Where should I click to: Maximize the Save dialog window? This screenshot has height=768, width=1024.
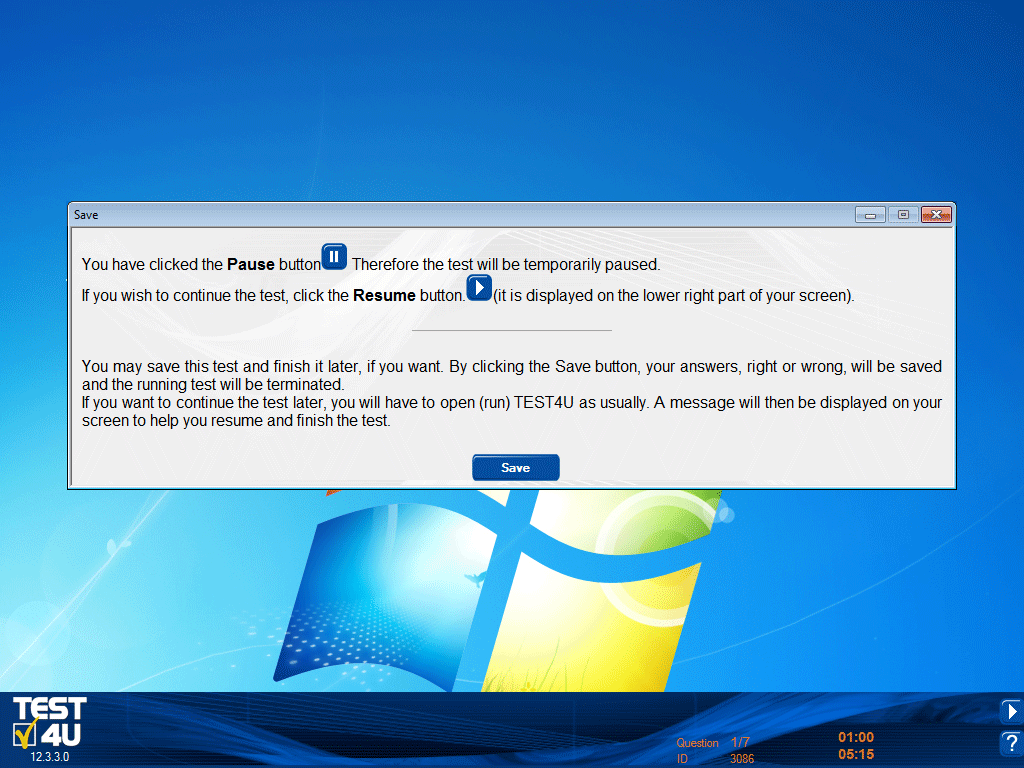(x=903, y=215)
